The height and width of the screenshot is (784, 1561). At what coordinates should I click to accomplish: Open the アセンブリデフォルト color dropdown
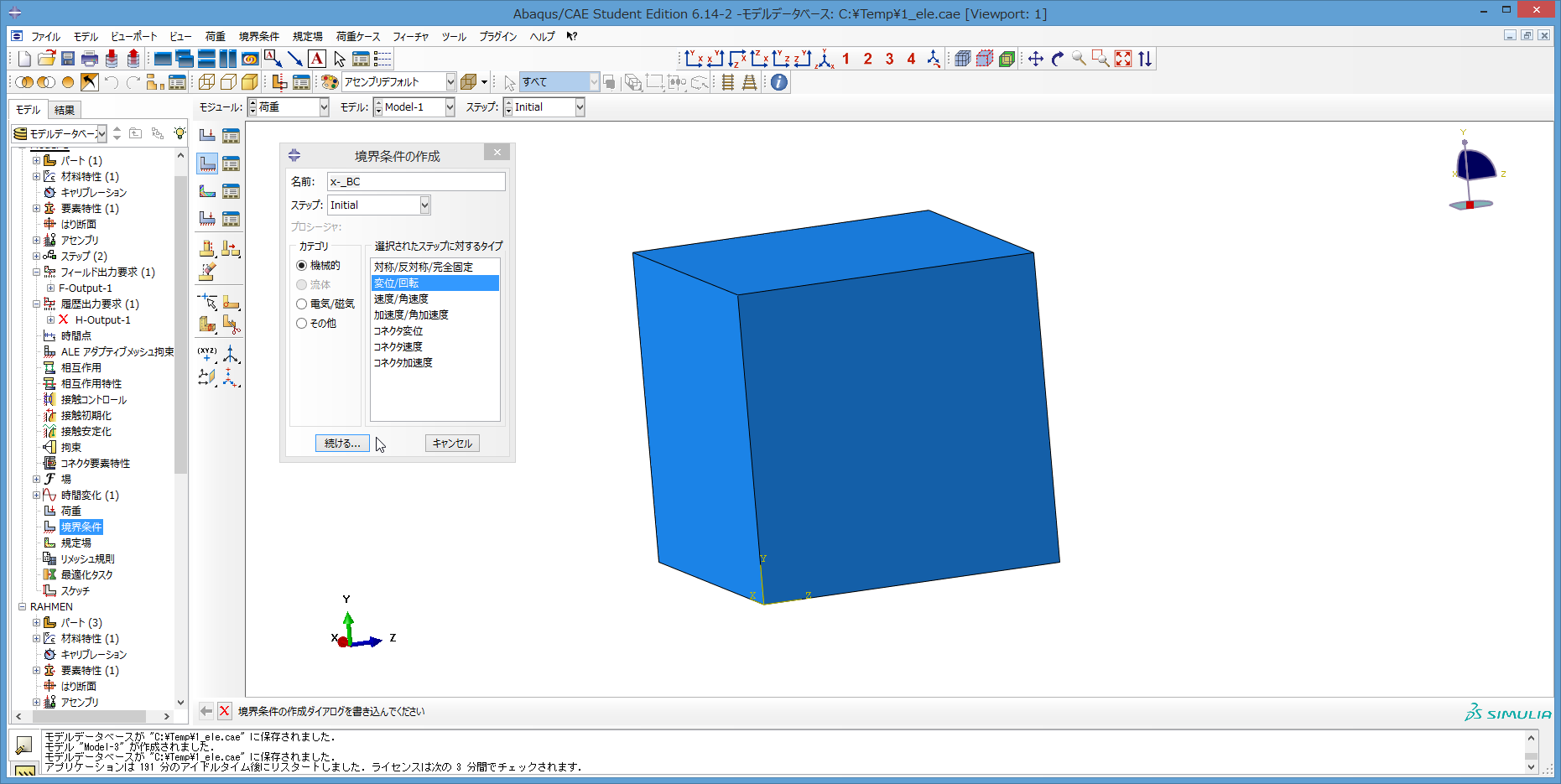pyautogui.click(x=450, y=82)
